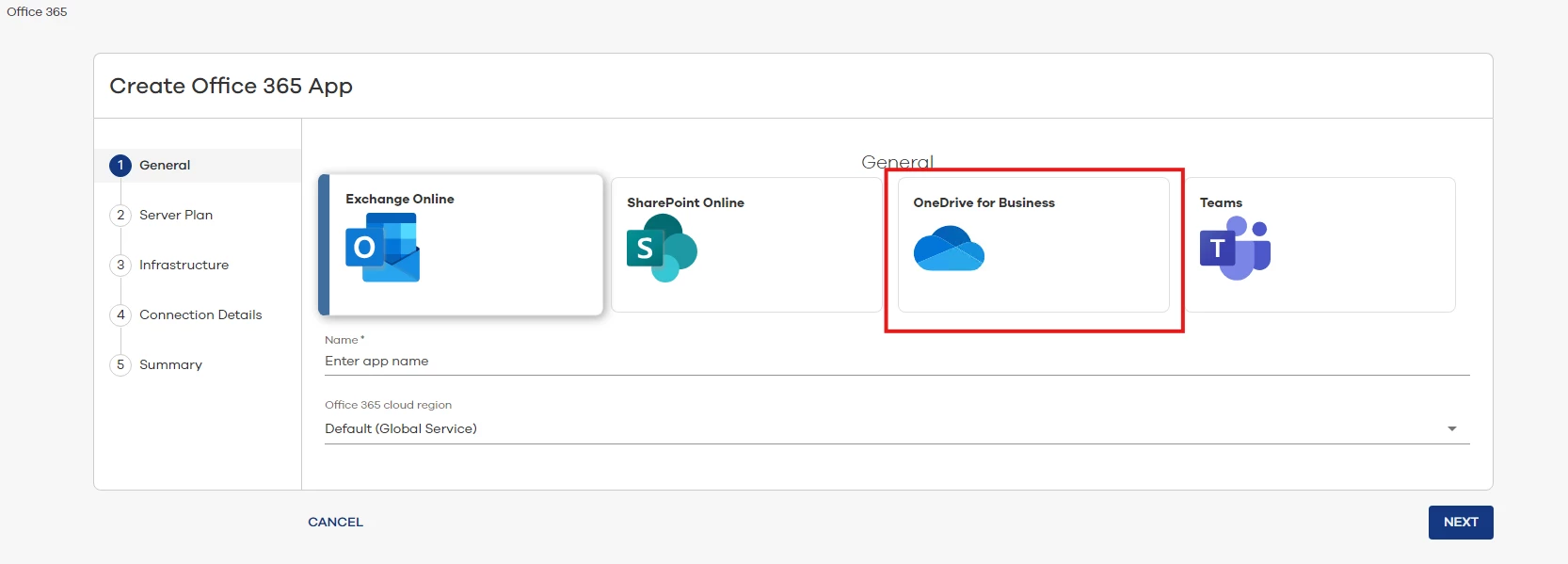The height and width of the screenshot is (564, 1568).
Task: Click the Office 365 breadcrumb text
Action: (x=37, y=11)
